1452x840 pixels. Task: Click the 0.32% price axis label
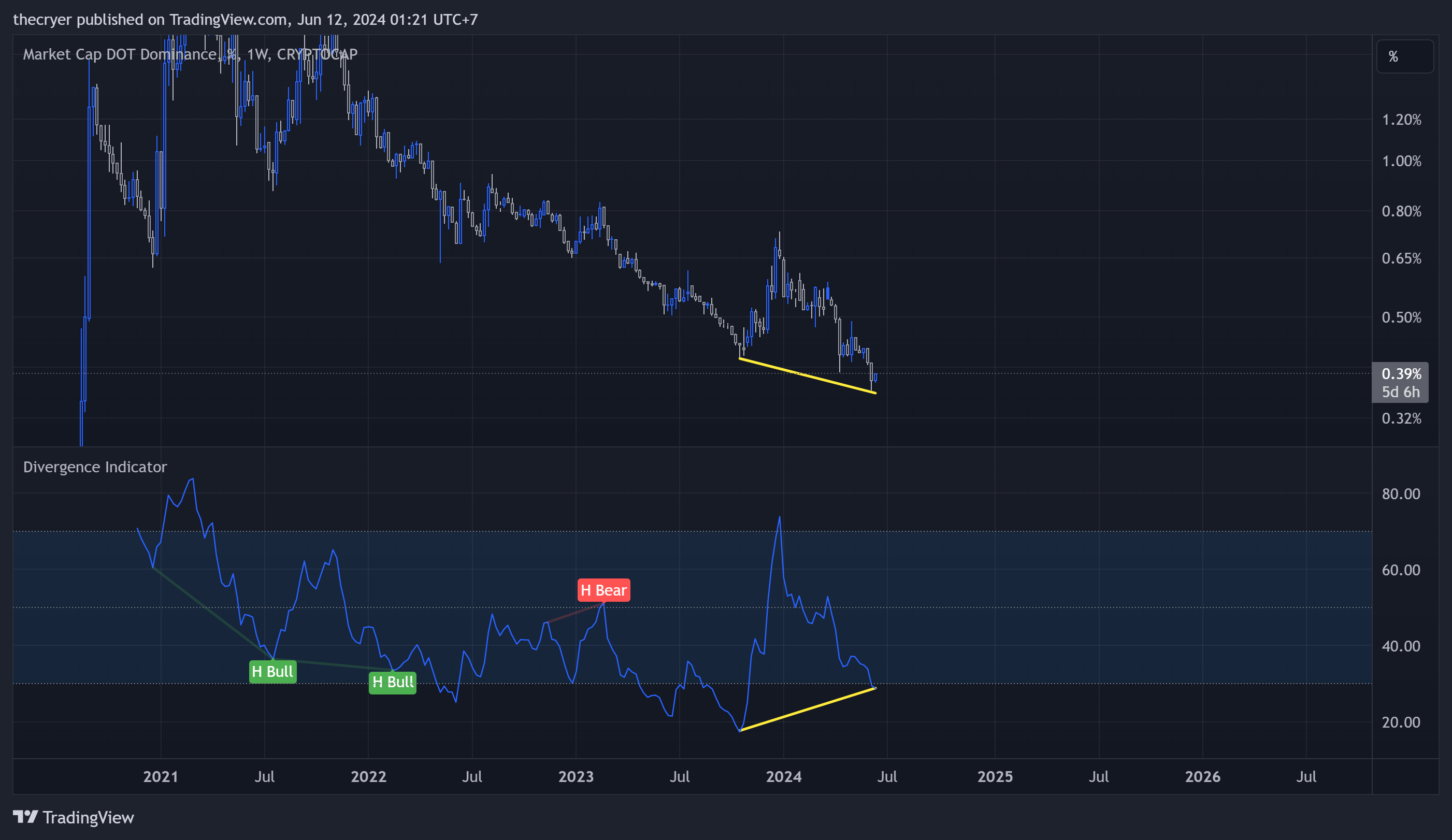click(x=1401, y=418)
